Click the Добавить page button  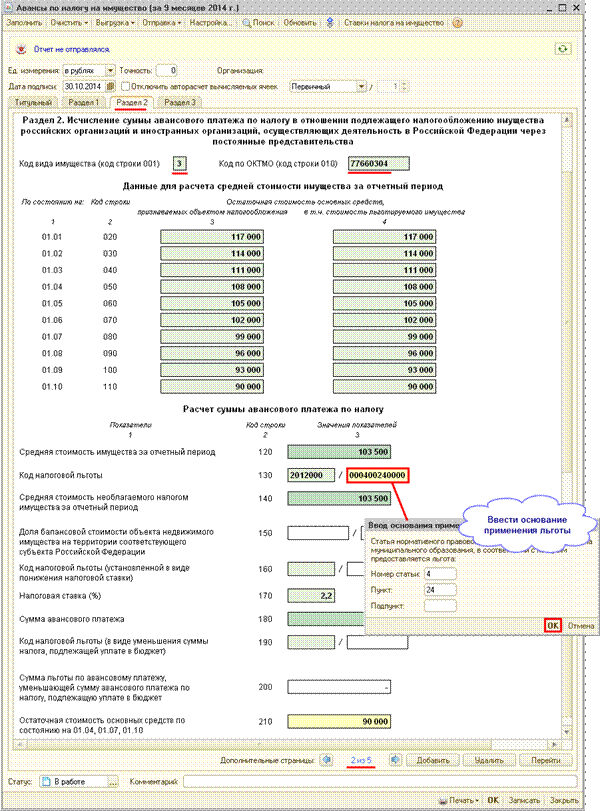[433, 760]
